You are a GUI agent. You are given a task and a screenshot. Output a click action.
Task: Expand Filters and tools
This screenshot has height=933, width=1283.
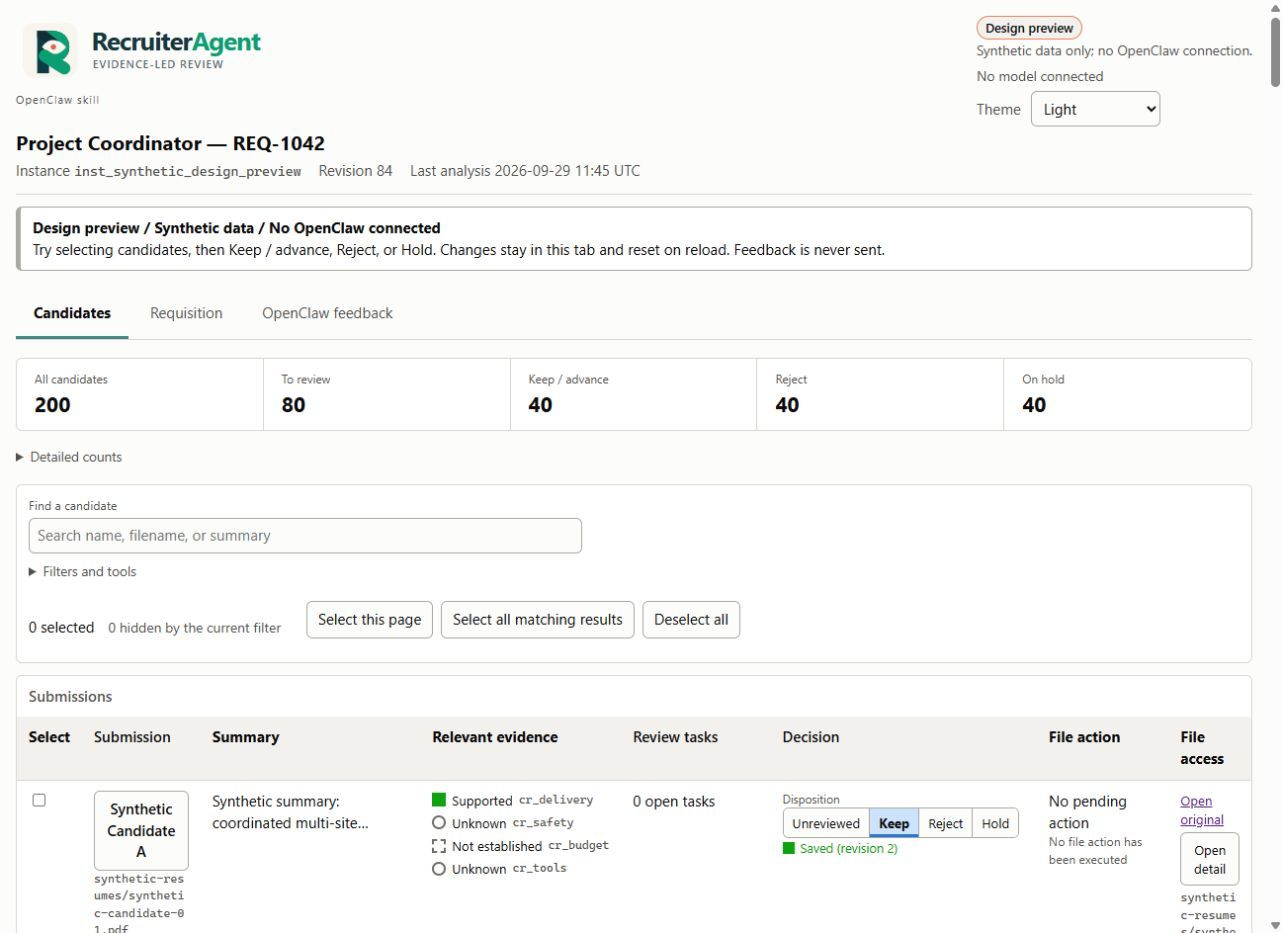(83, 572)
